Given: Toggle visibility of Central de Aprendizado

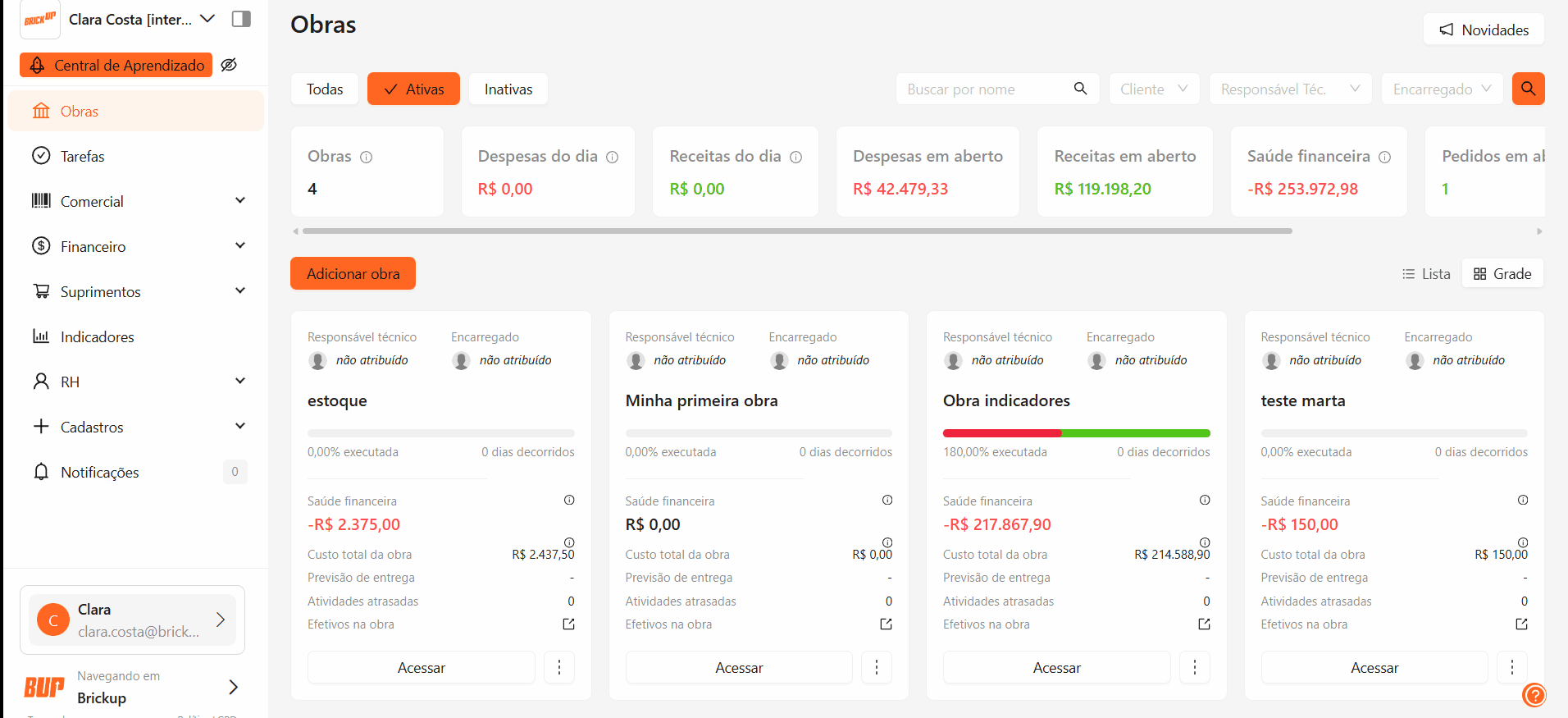Looking at the screenshot, I should tap(229, 65).
